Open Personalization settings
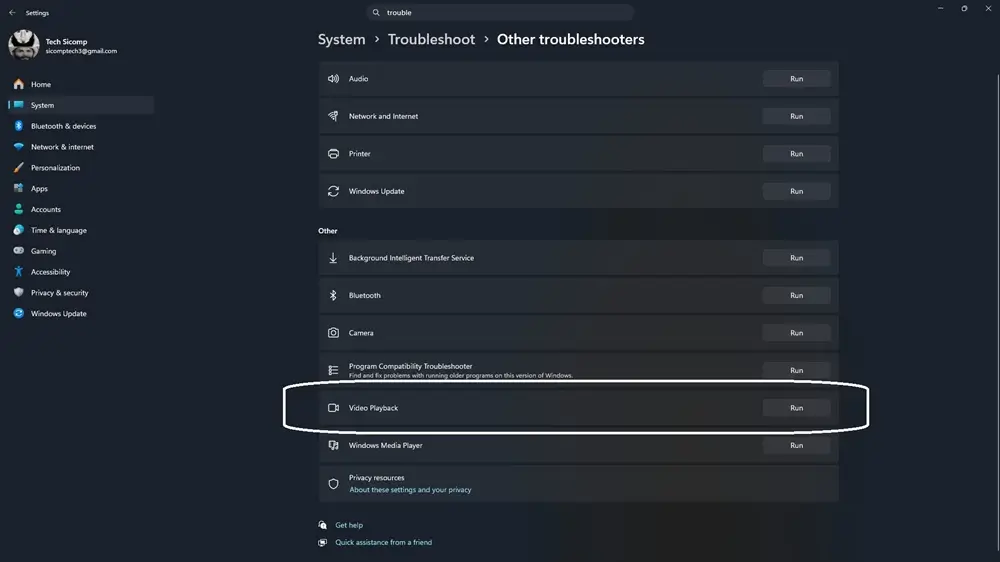The width and height of the screenshot is (1000, 562). (80, 168)
